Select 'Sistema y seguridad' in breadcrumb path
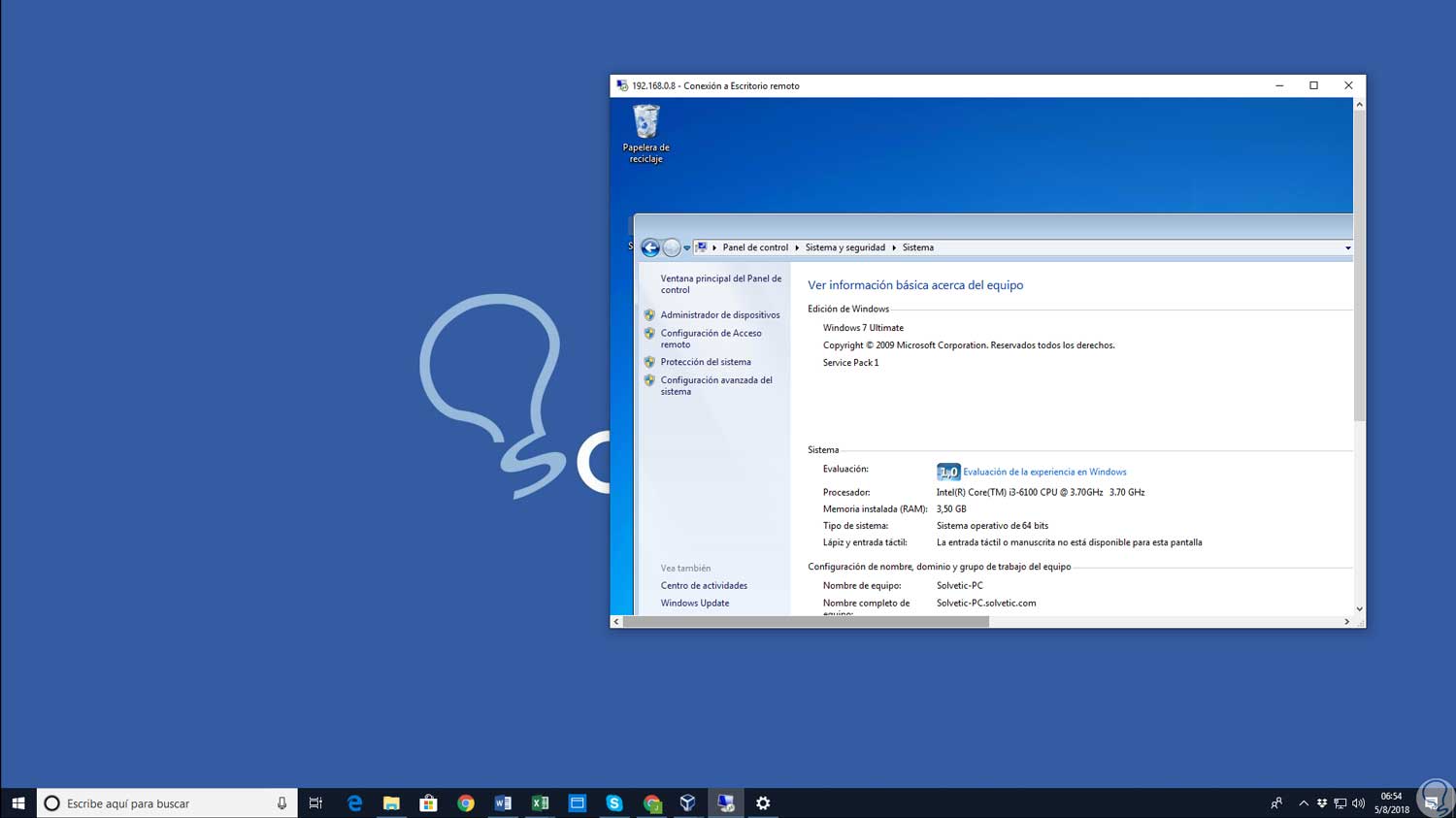1456x818 pixels. tap(844, 247)
